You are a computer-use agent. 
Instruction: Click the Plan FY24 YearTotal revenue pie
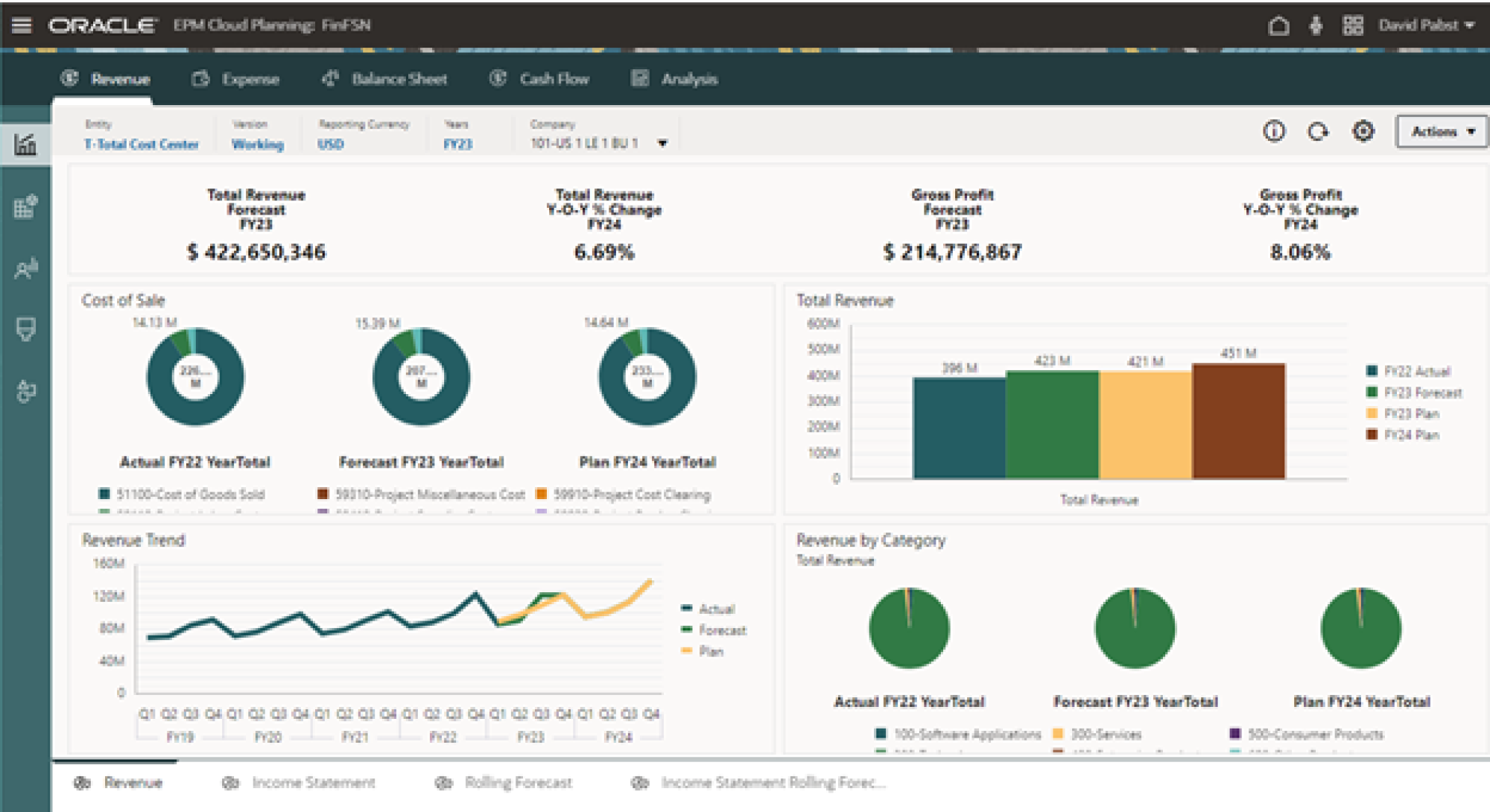1360,628
